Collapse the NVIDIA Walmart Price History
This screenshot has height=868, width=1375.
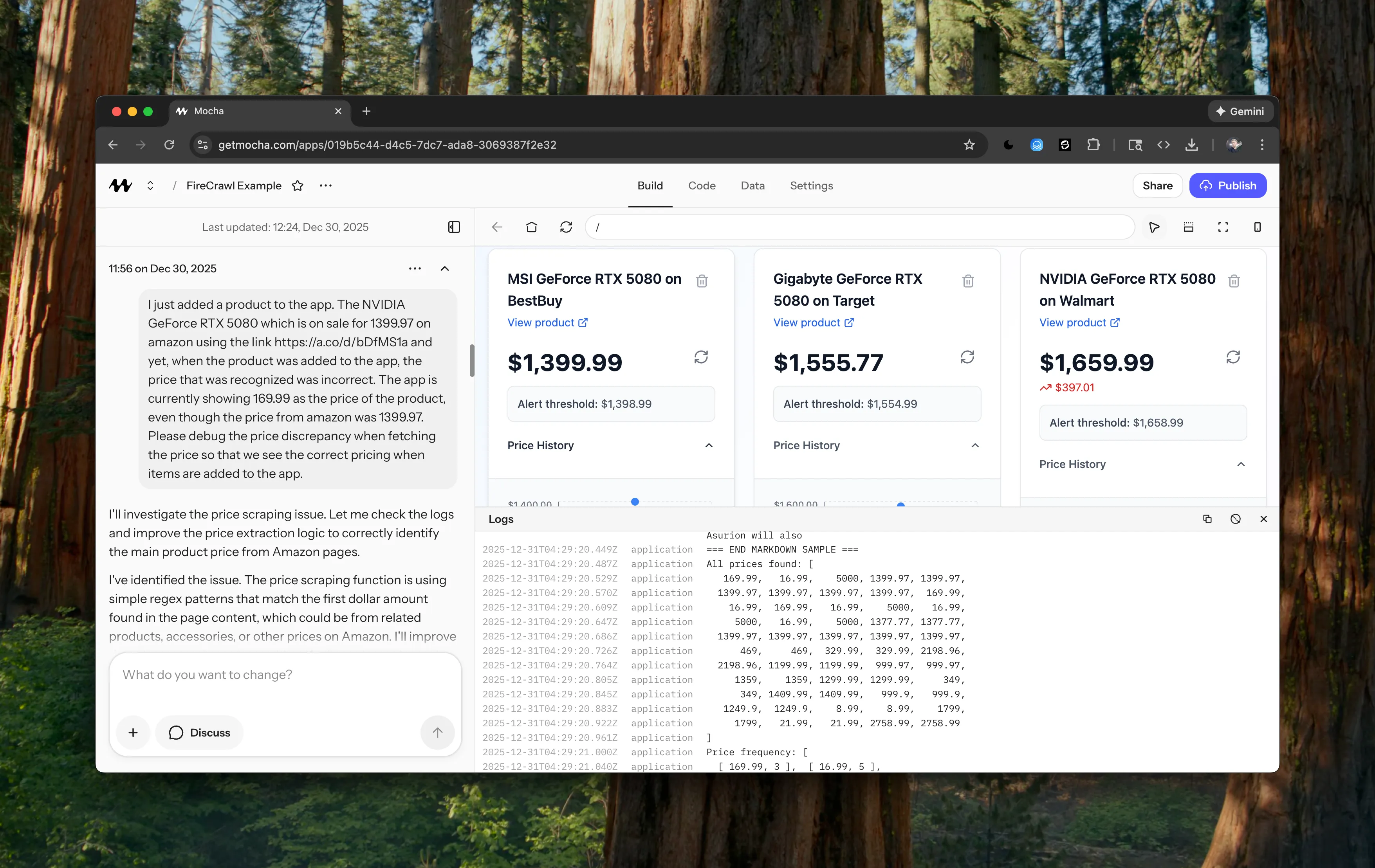[1240, 464]
